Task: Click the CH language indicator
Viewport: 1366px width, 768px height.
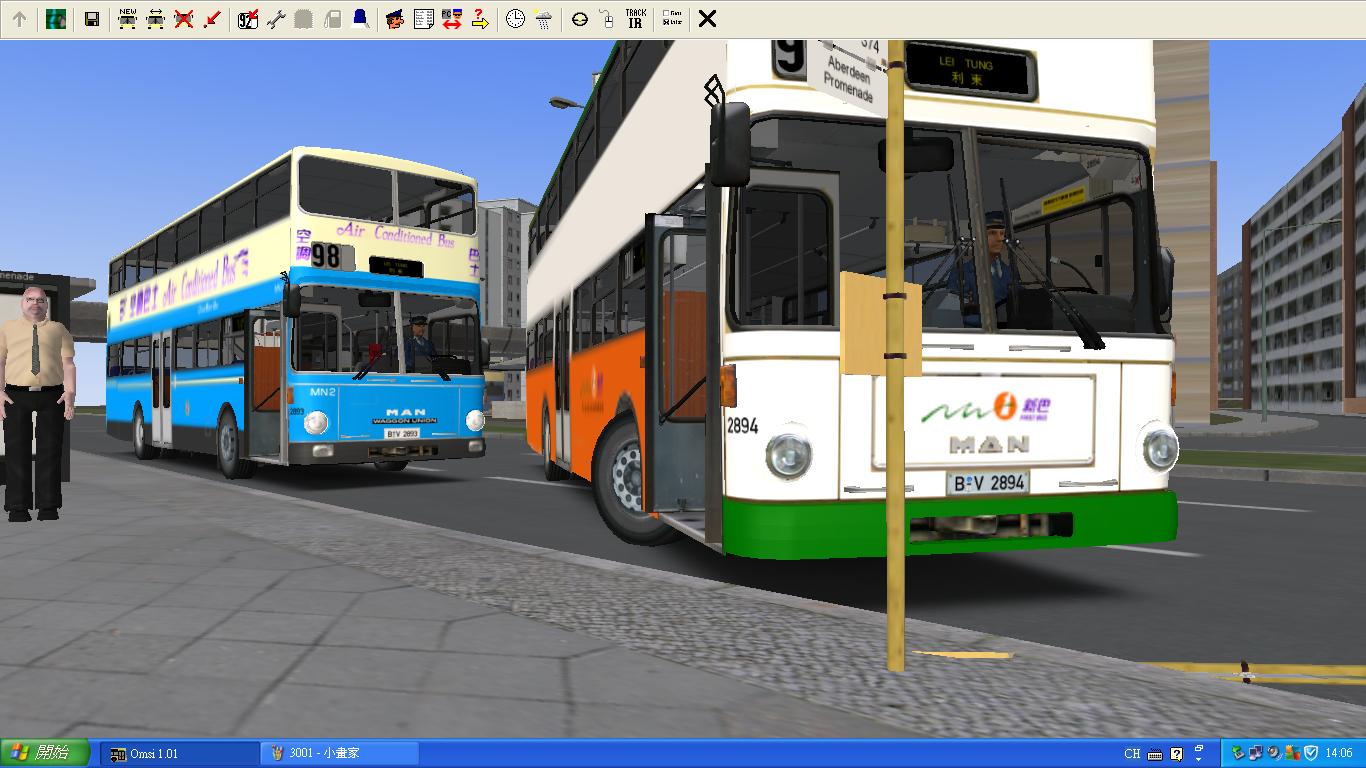Action: (1132, 754)
